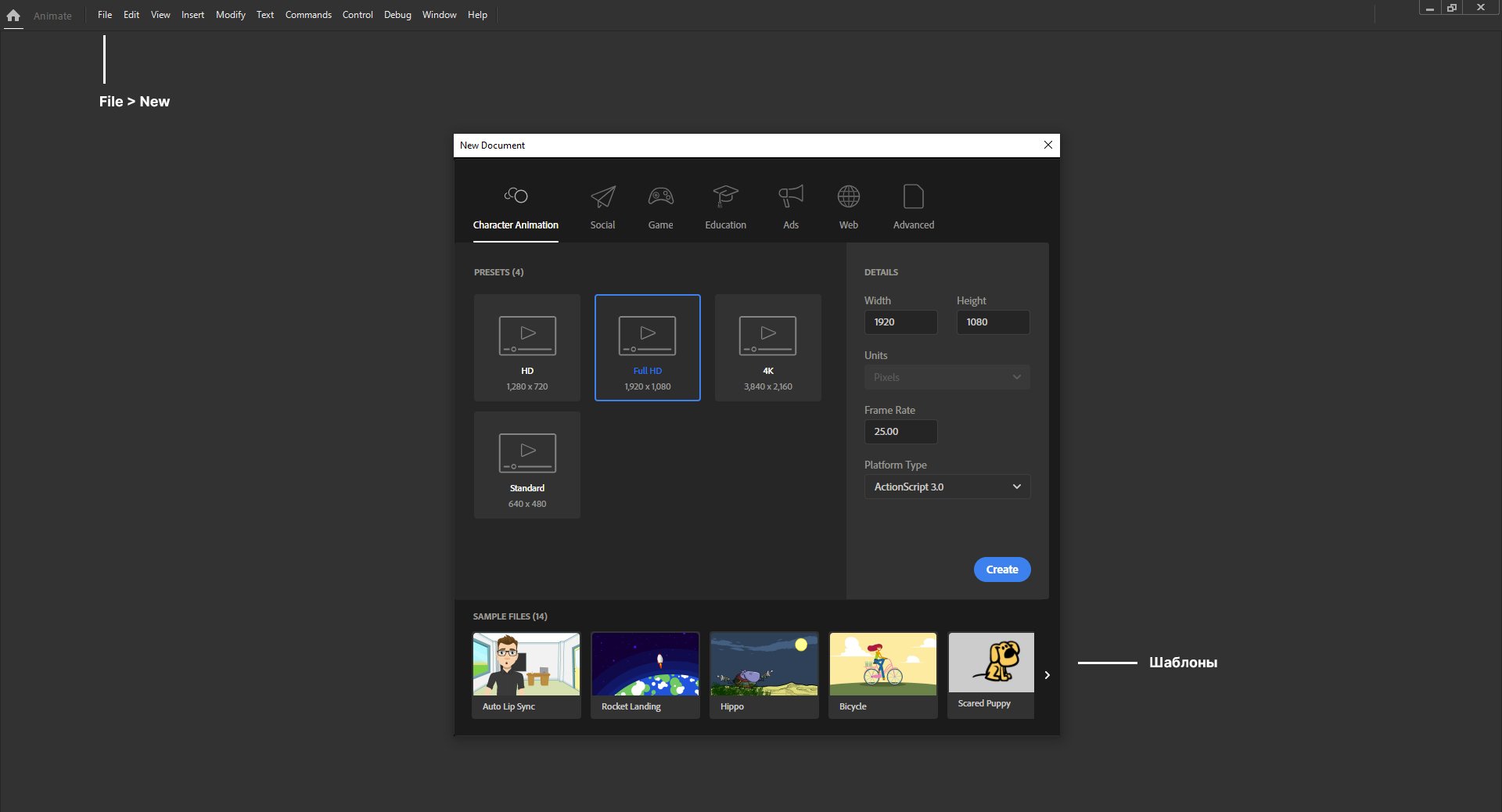Pick the Game controller icon
This screenshot has height=812, width=1502.
pos(661,196)
